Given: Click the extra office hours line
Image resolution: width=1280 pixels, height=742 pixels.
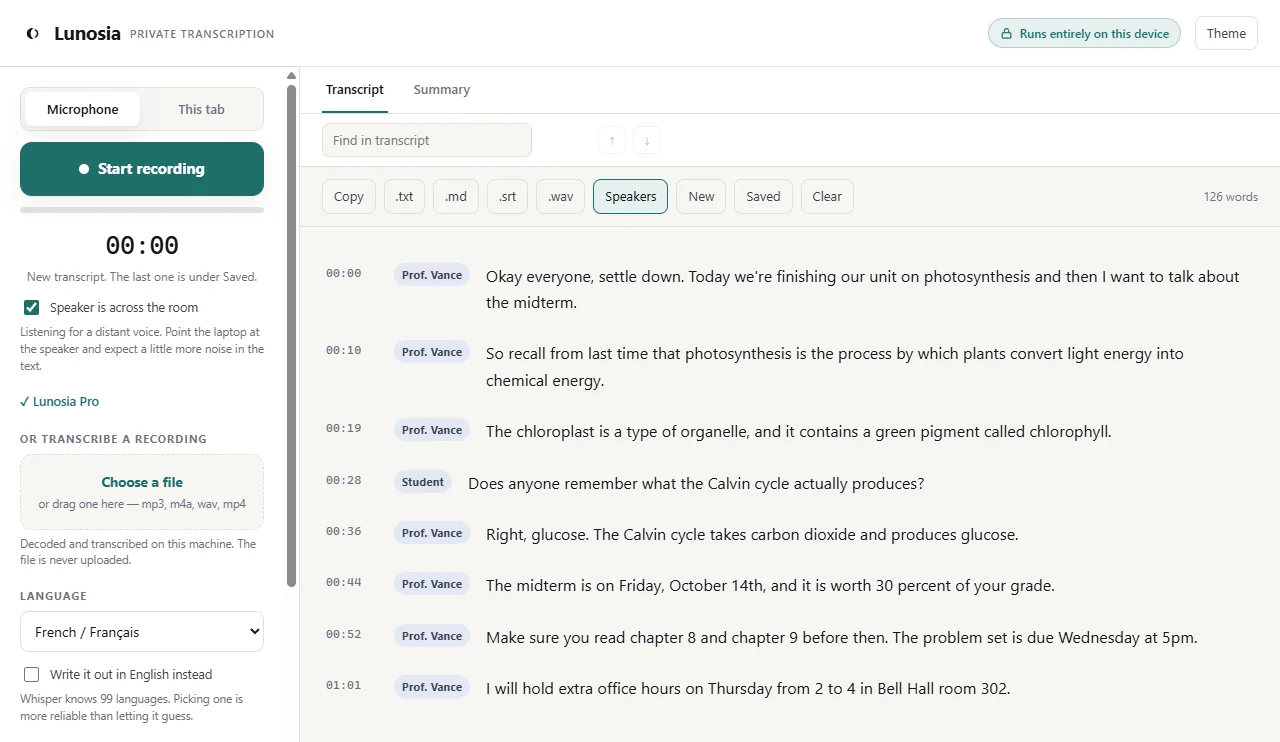Looking at the screenshot, I should [748, 689].
